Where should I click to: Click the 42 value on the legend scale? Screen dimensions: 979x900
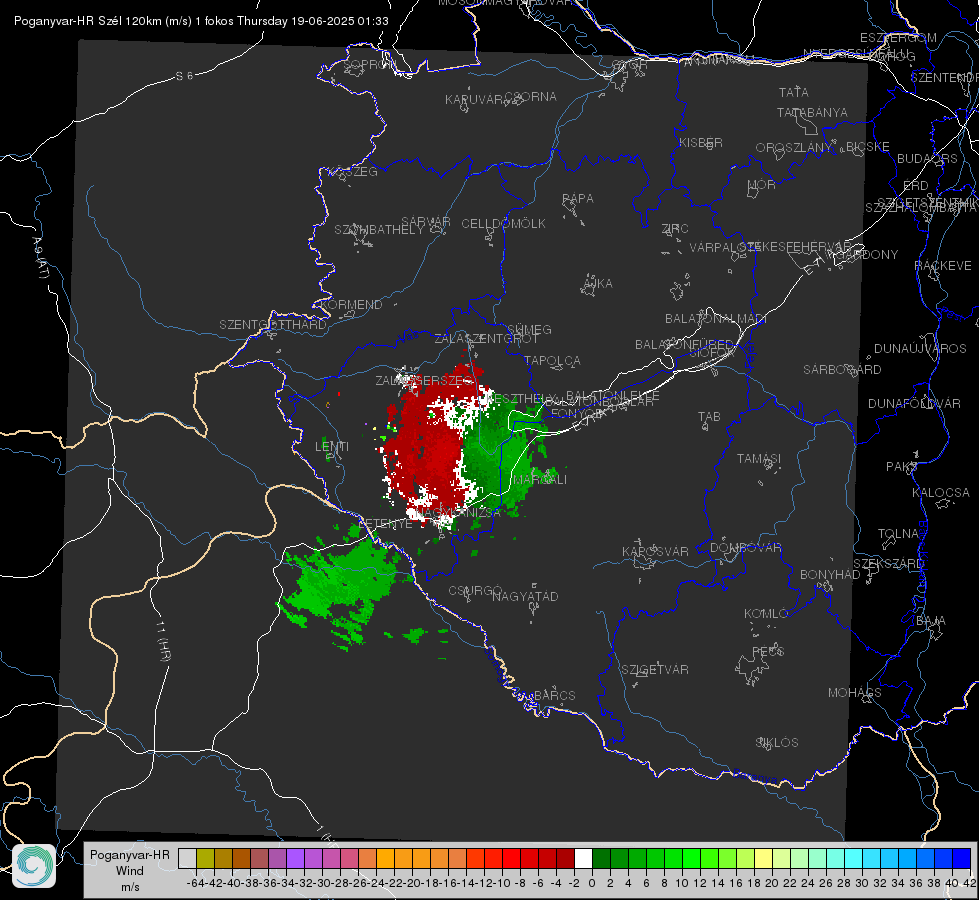click(969, 883)
